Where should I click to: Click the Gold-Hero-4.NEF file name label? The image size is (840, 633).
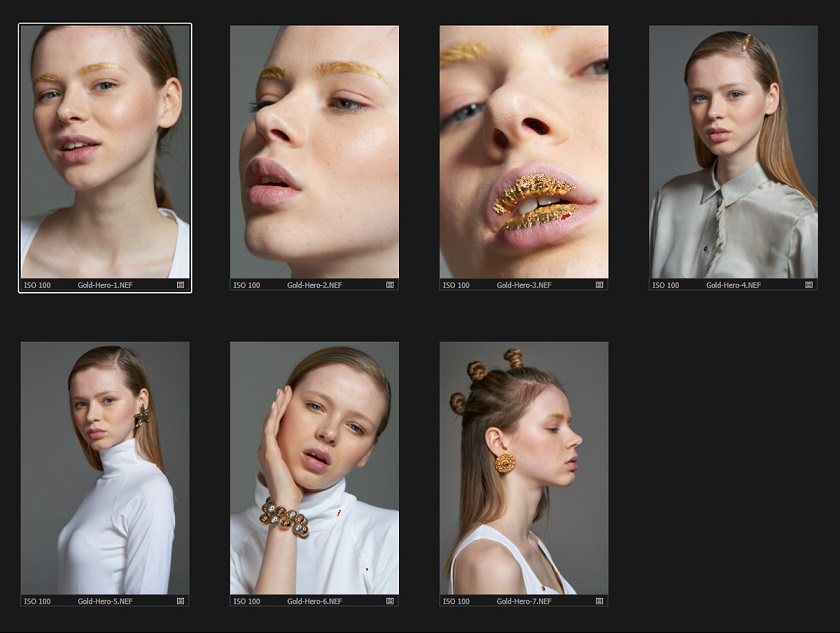click(x=733, y=285)
